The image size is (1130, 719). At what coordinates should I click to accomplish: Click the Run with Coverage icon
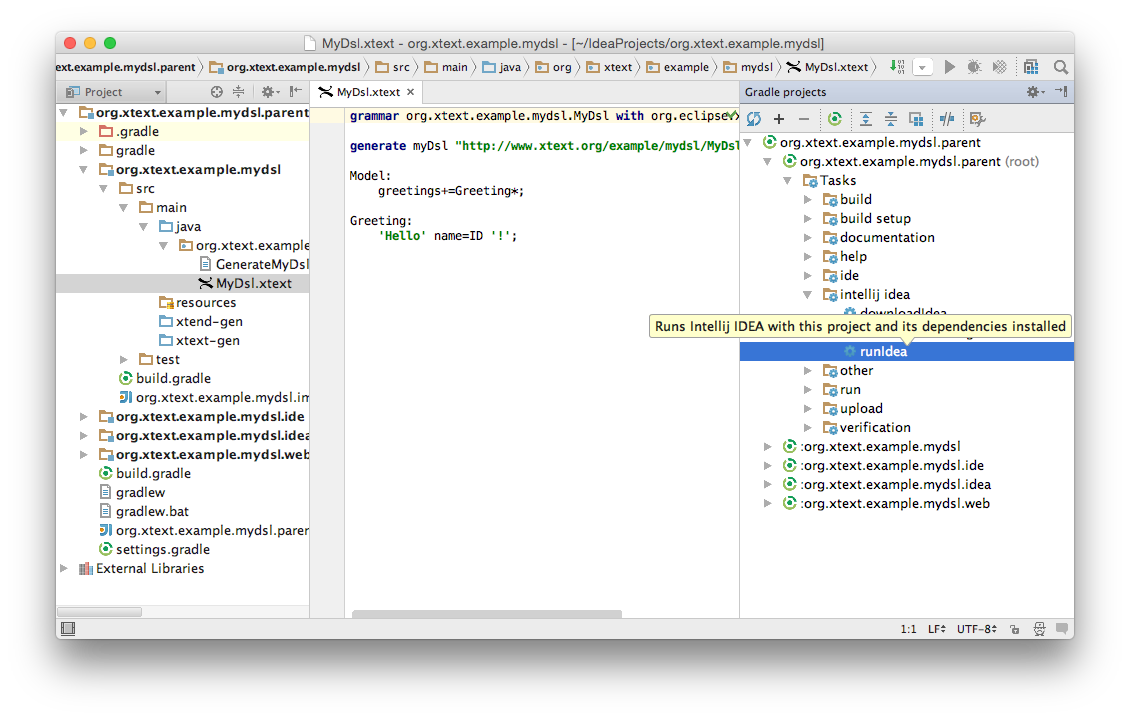pyautogui.click(x=999, y=67)
